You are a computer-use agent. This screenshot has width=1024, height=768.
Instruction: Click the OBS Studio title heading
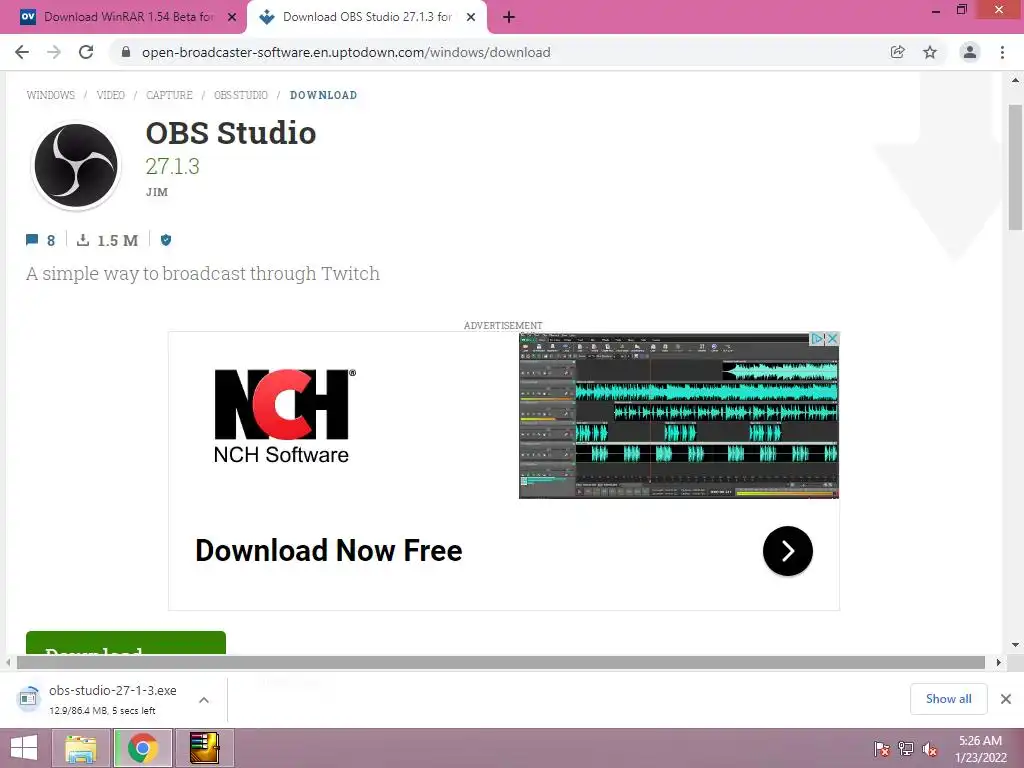pos(231,133)
